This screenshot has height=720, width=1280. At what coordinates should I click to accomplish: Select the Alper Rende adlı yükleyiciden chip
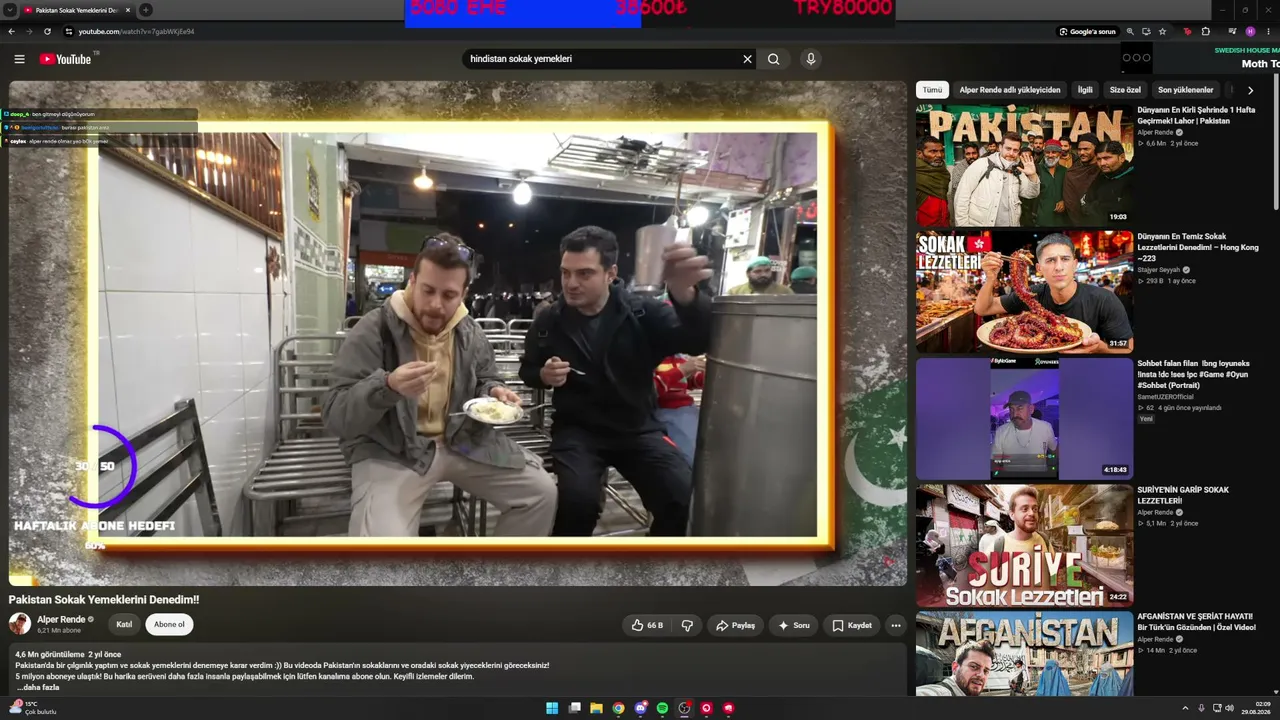[1010, 90]
